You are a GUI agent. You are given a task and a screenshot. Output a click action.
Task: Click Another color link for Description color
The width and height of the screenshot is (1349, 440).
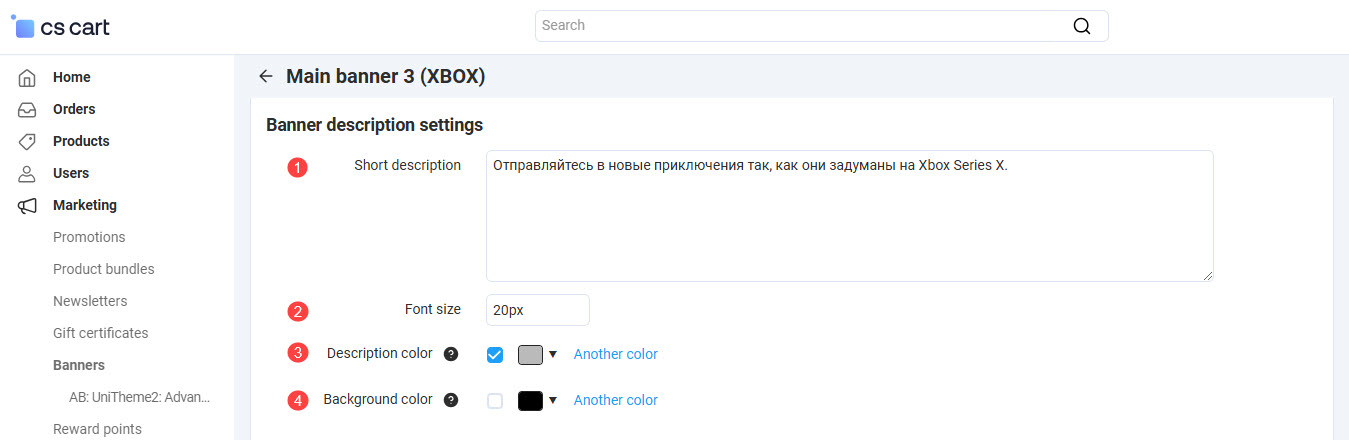[616, 354]
